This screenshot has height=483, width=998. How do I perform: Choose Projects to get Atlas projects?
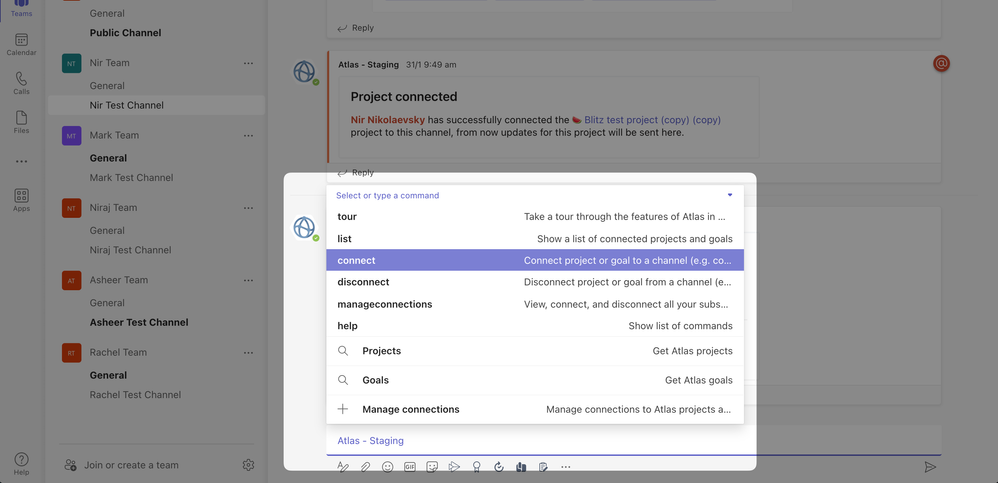tap(535, 351)
